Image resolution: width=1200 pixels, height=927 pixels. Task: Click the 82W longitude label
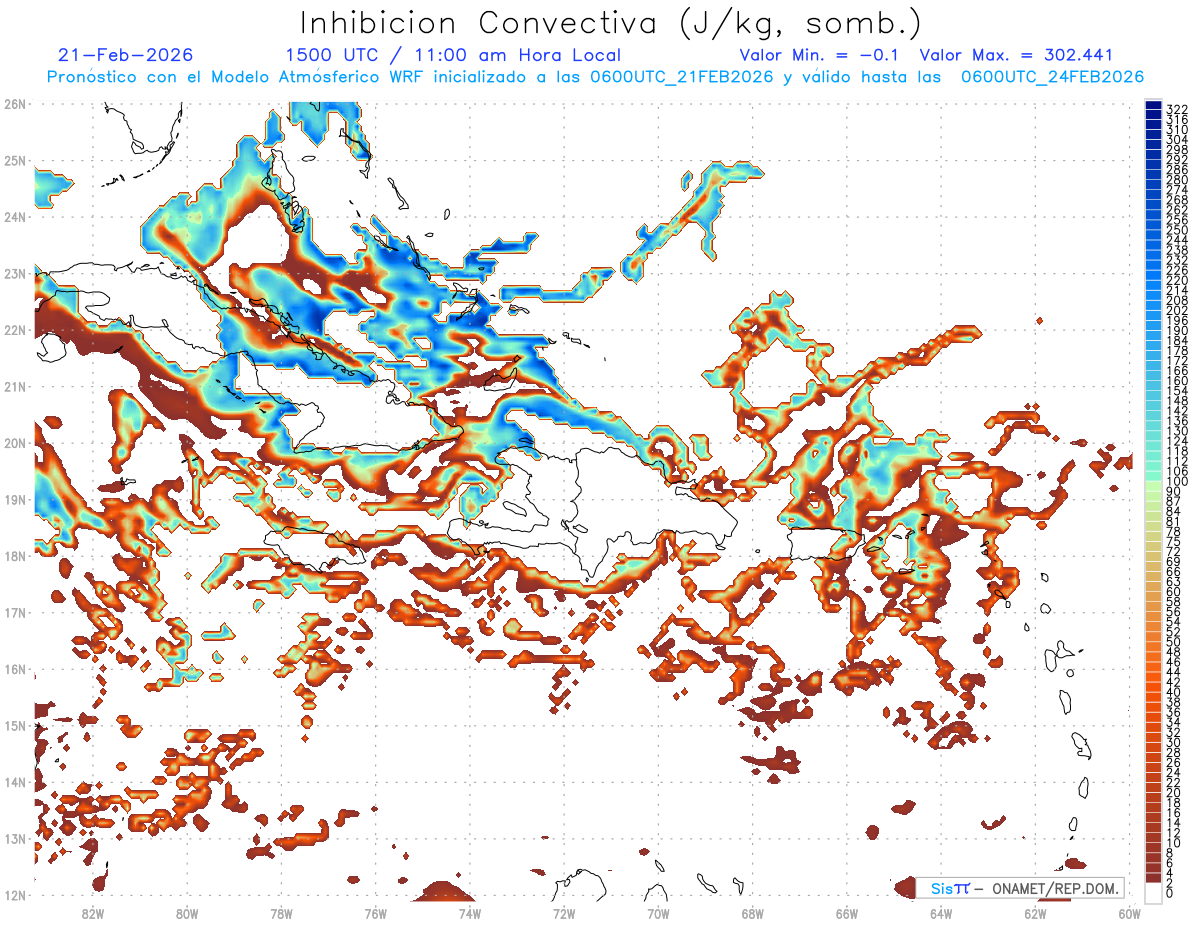click(92, 912)
